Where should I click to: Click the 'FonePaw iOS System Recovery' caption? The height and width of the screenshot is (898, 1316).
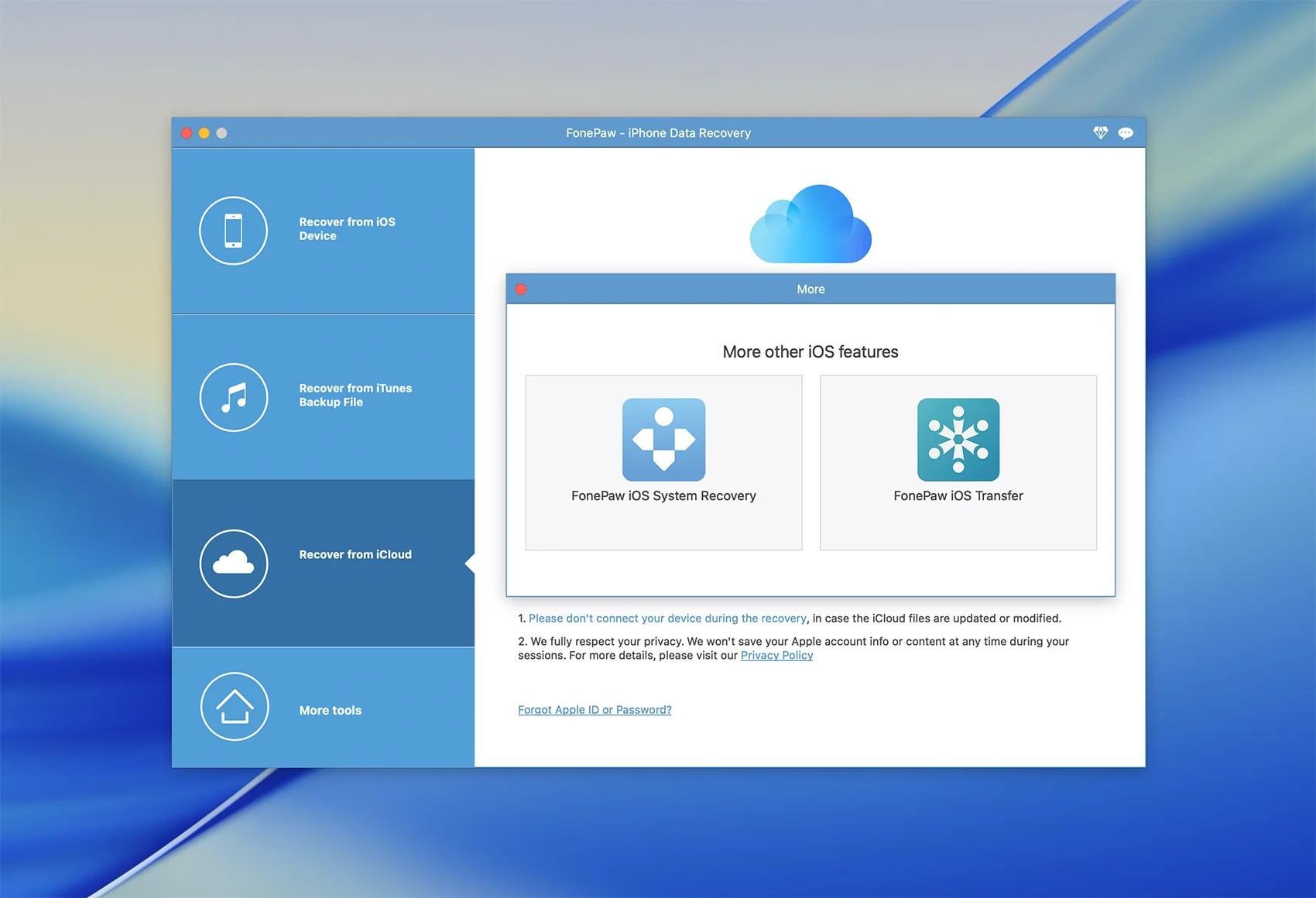pos(663,496)
